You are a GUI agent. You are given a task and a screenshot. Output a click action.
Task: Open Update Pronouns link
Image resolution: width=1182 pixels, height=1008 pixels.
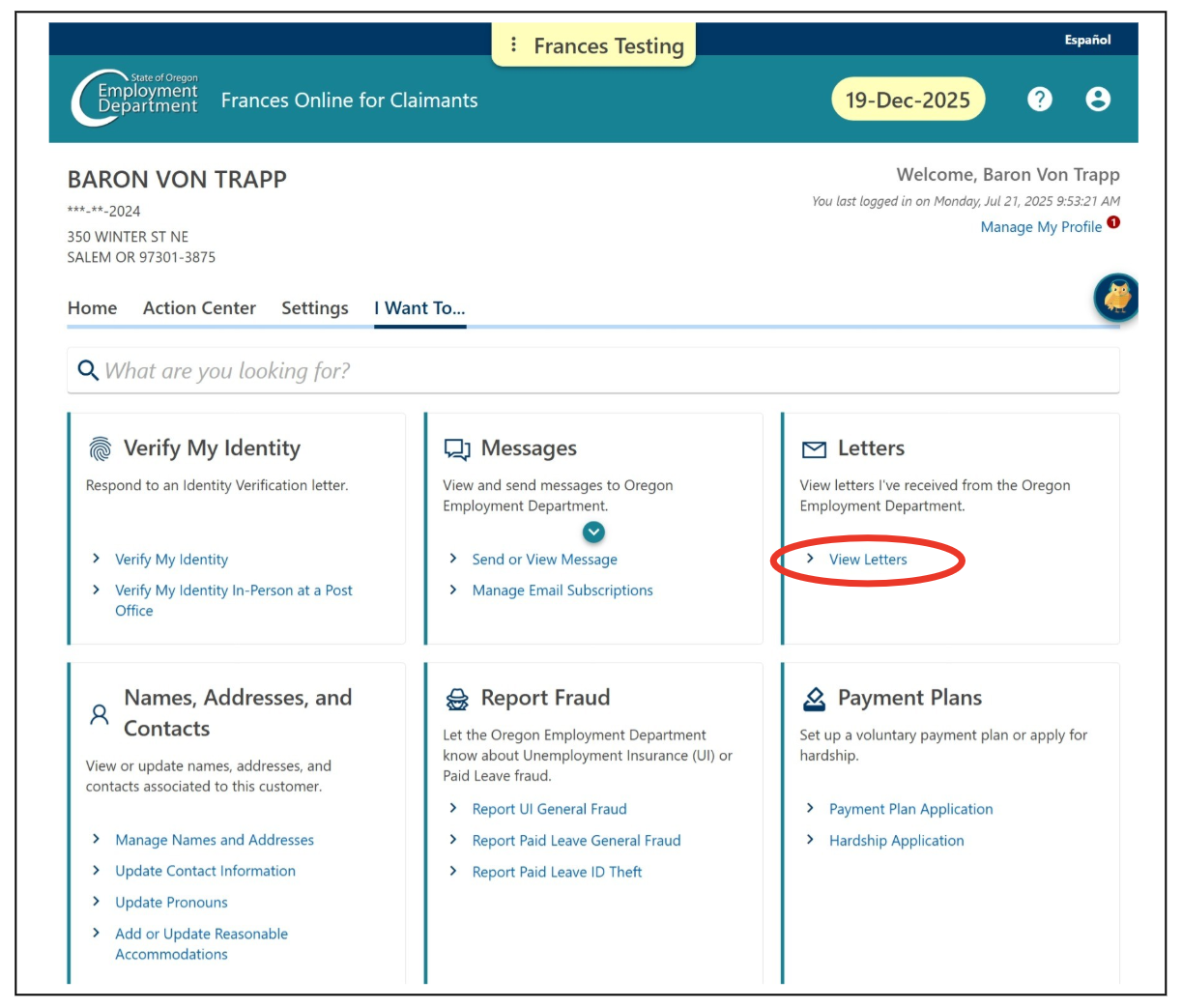tap(171, 903)
